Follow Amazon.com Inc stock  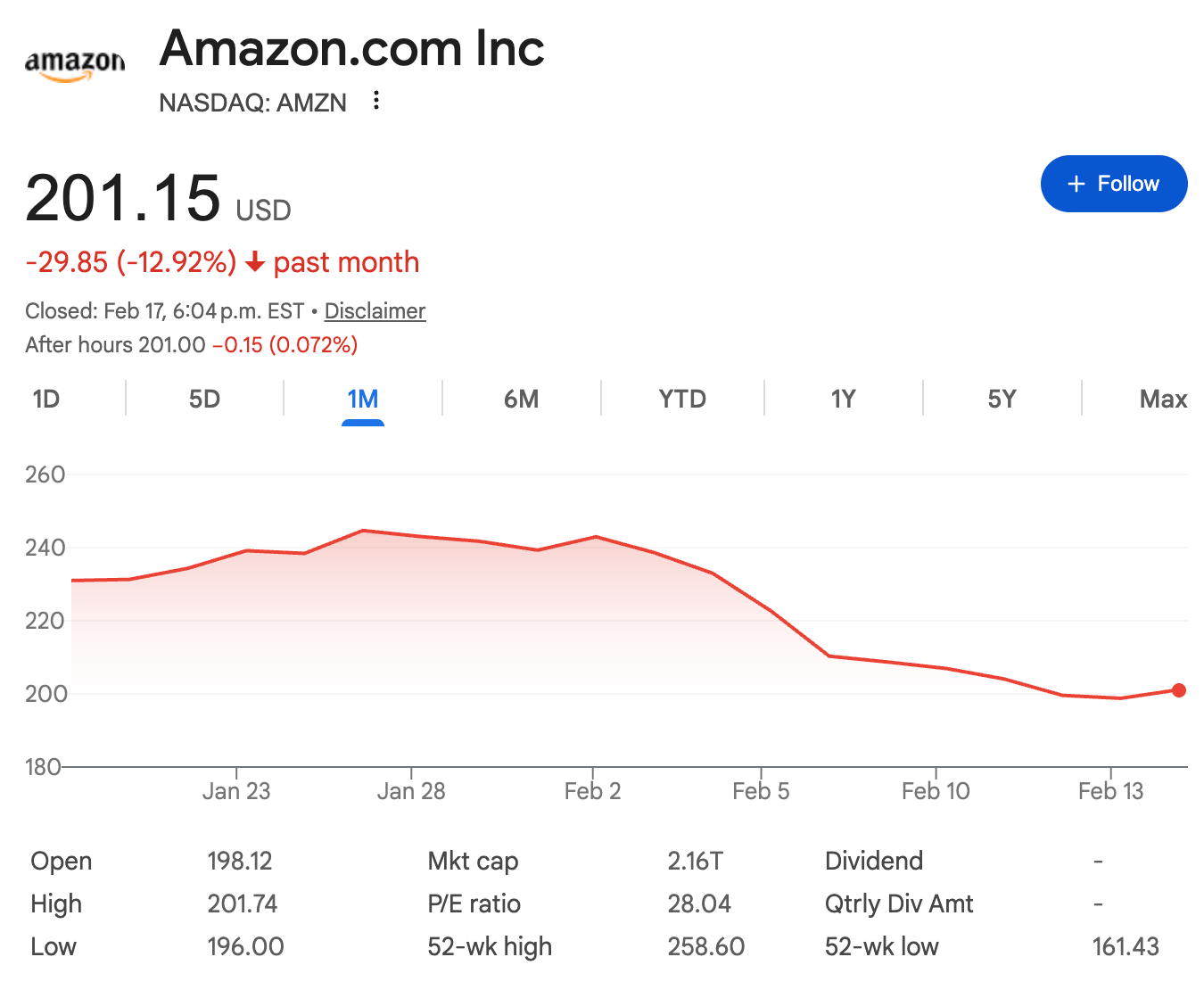(x=1114, y=184)
